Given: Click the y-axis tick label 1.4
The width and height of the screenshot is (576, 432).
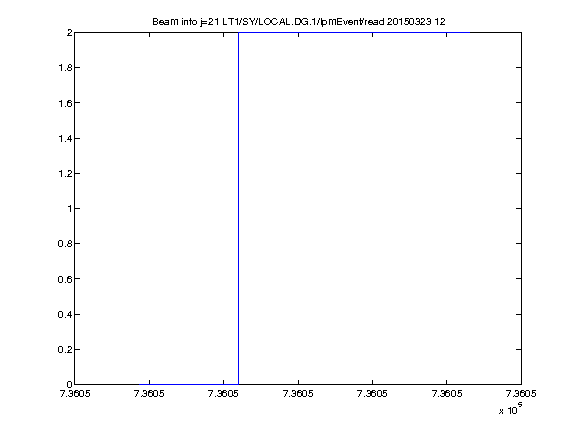Looking at the screenshot, I should pos(65,138).
